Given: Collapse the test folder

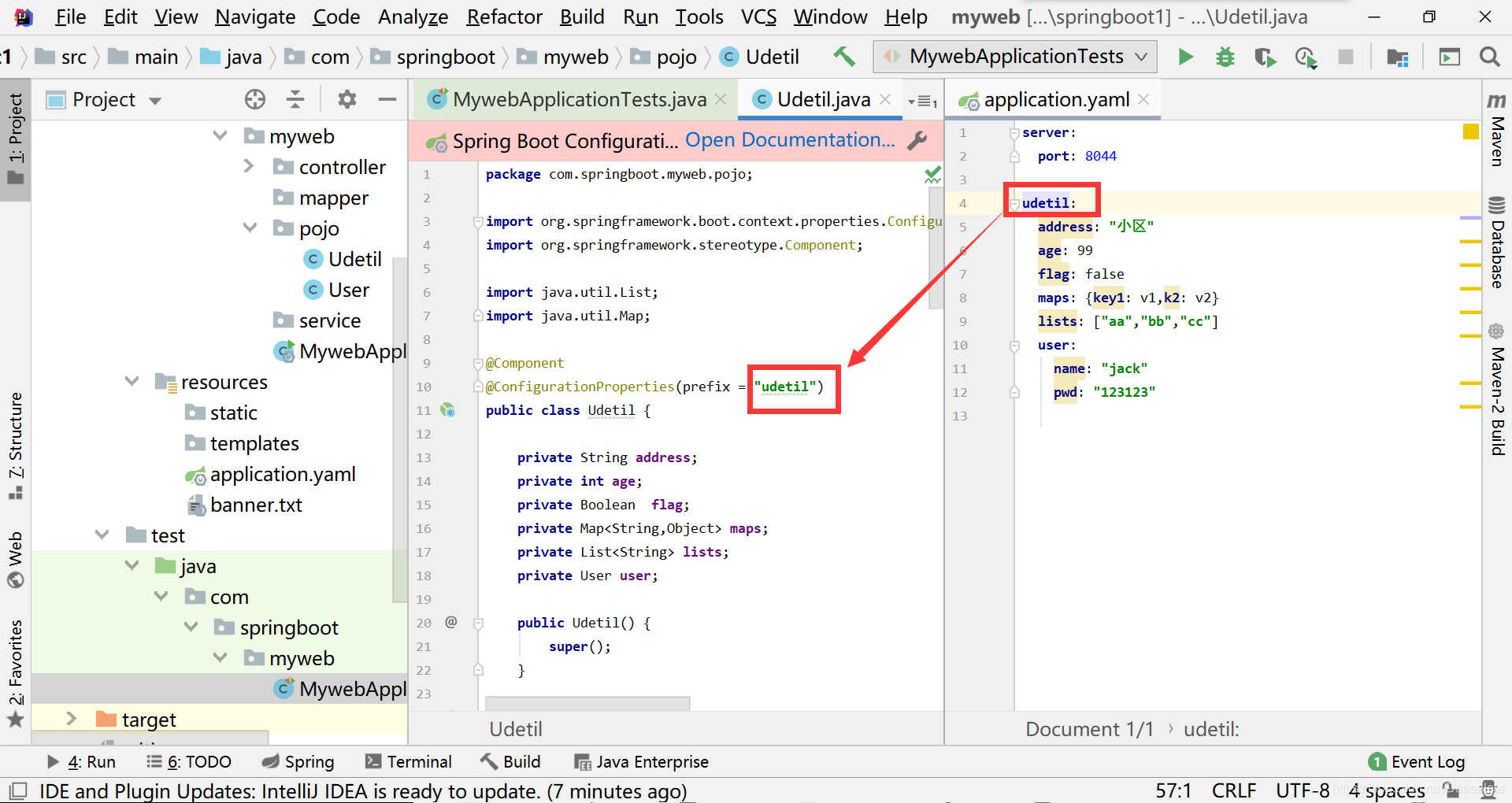Looking at the screenshot, I should [102, 535].
